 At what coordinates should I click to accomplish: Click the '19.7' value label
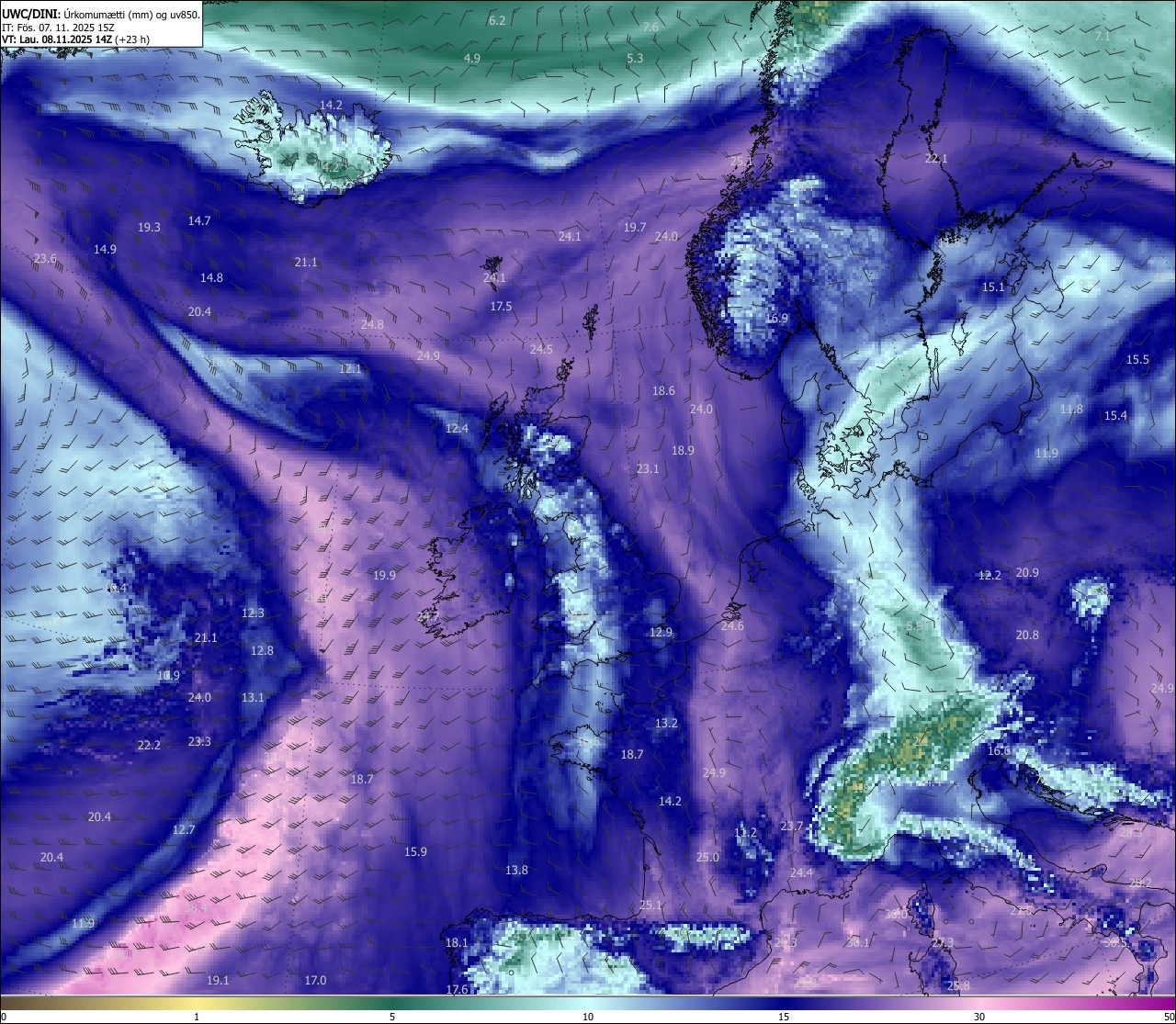coord(635,227)
